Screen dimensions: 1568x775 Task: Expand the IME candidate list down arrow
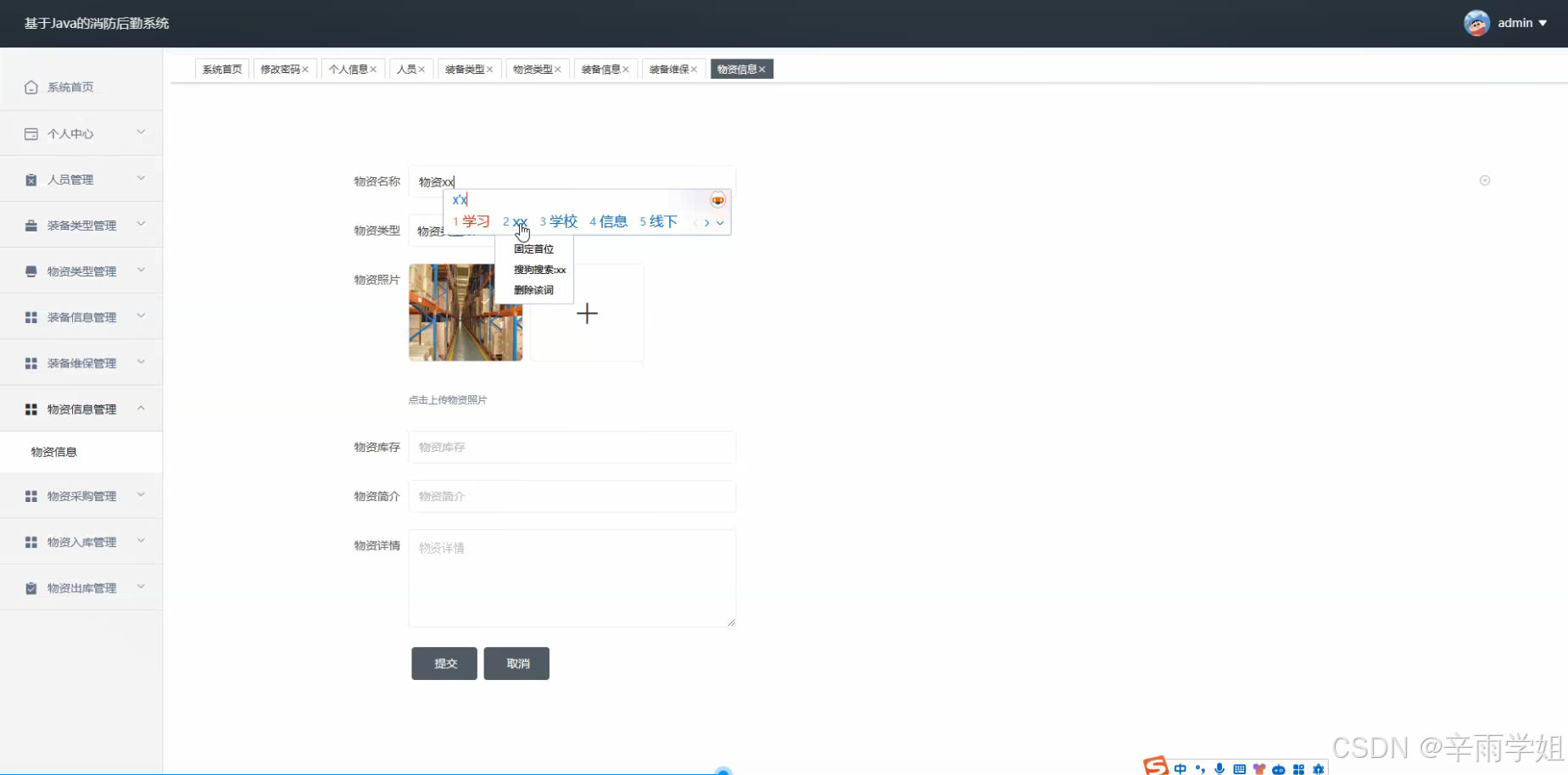(721, 223)
